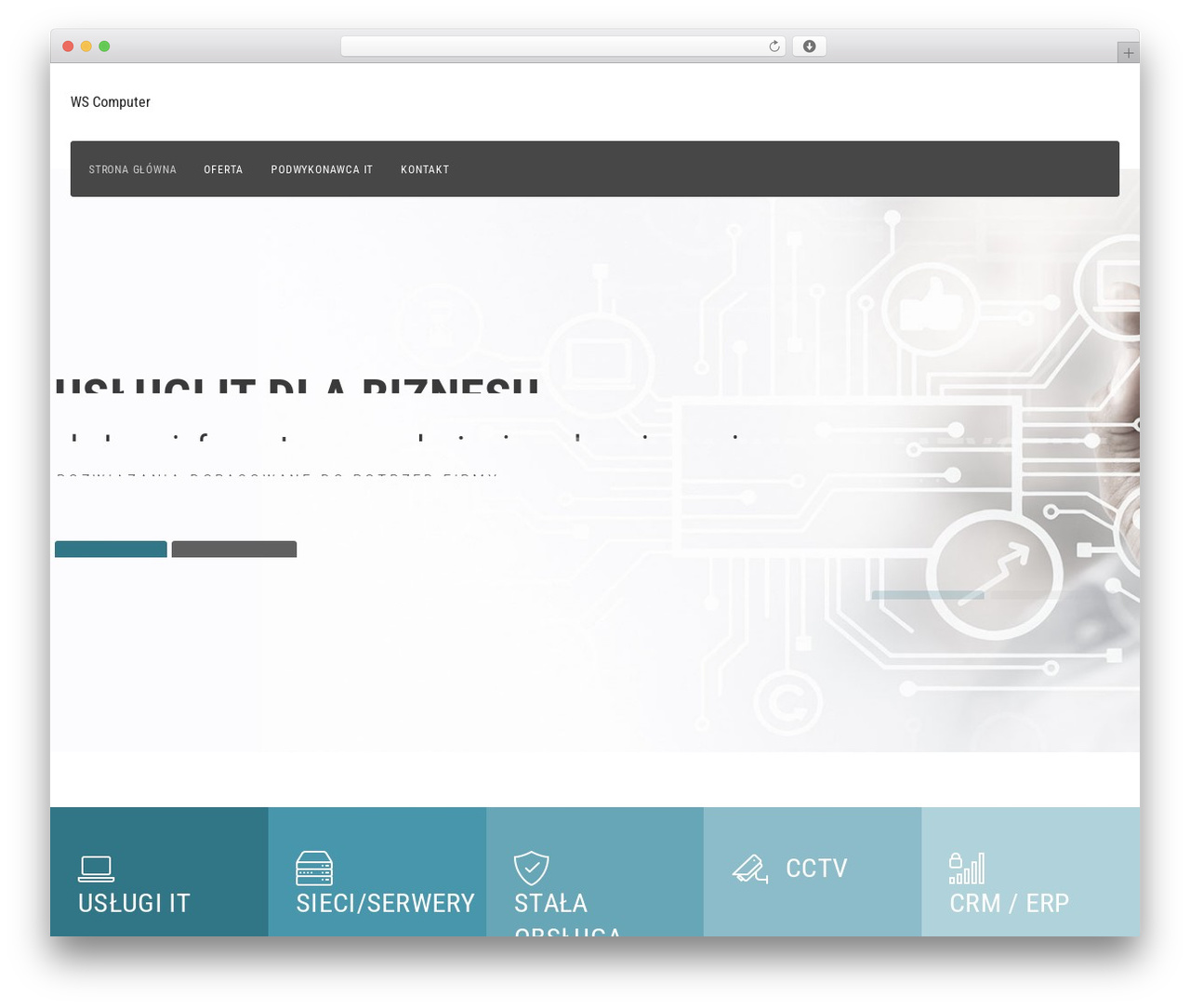Click the shield checkmark icon above STAŁA
Image resolution: width=1190 pixels, height=1008 pixels.
[532, 868]
